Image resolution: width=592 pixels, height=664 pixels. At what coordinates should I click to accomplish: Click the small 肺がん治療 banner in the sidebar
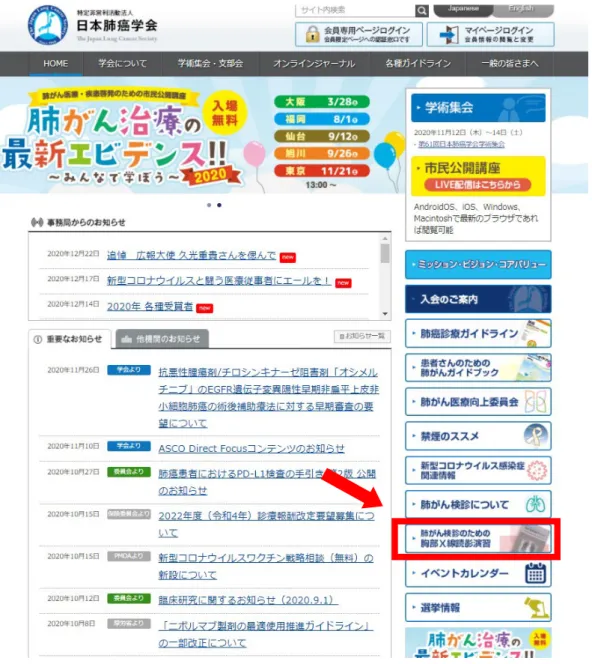click(478, 643)
